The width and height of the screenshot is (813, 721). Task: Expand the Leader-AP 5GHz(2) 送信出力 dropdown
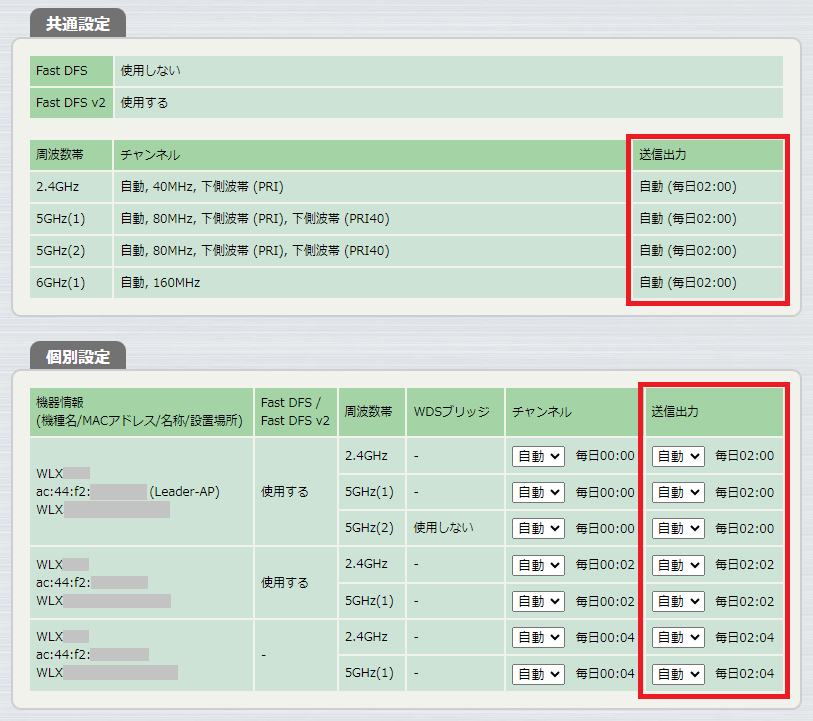pos(678,528)
